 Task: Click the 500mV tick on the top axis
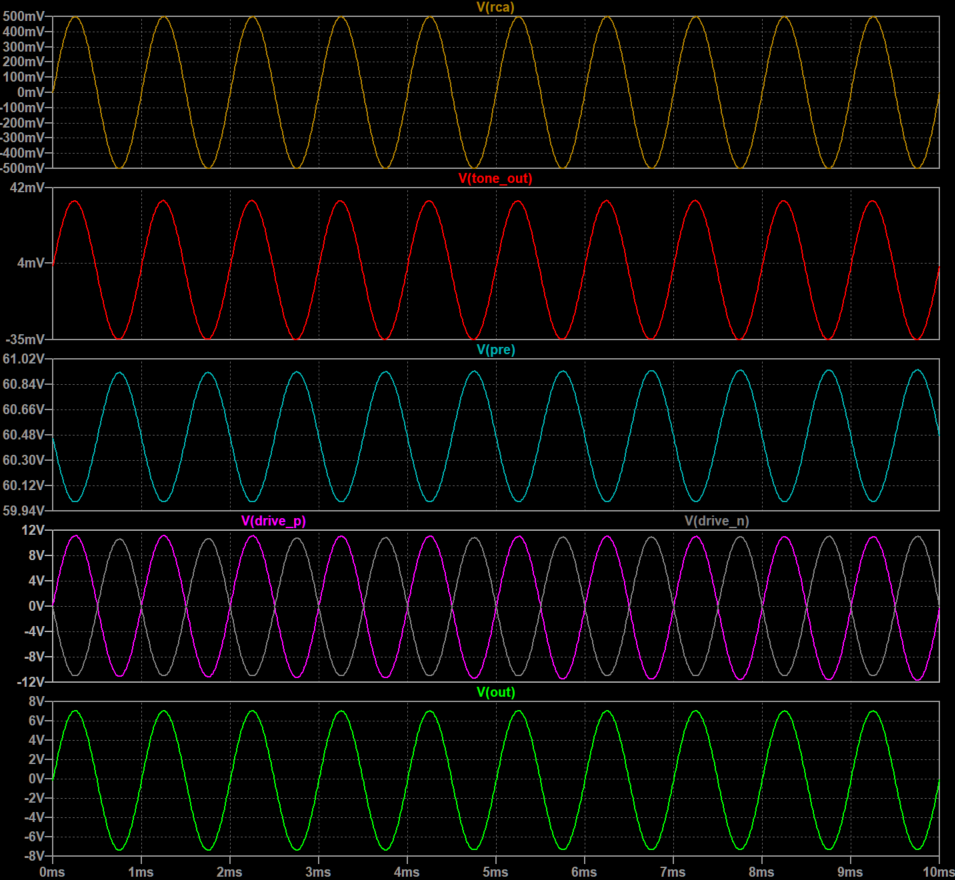(25, 17)
